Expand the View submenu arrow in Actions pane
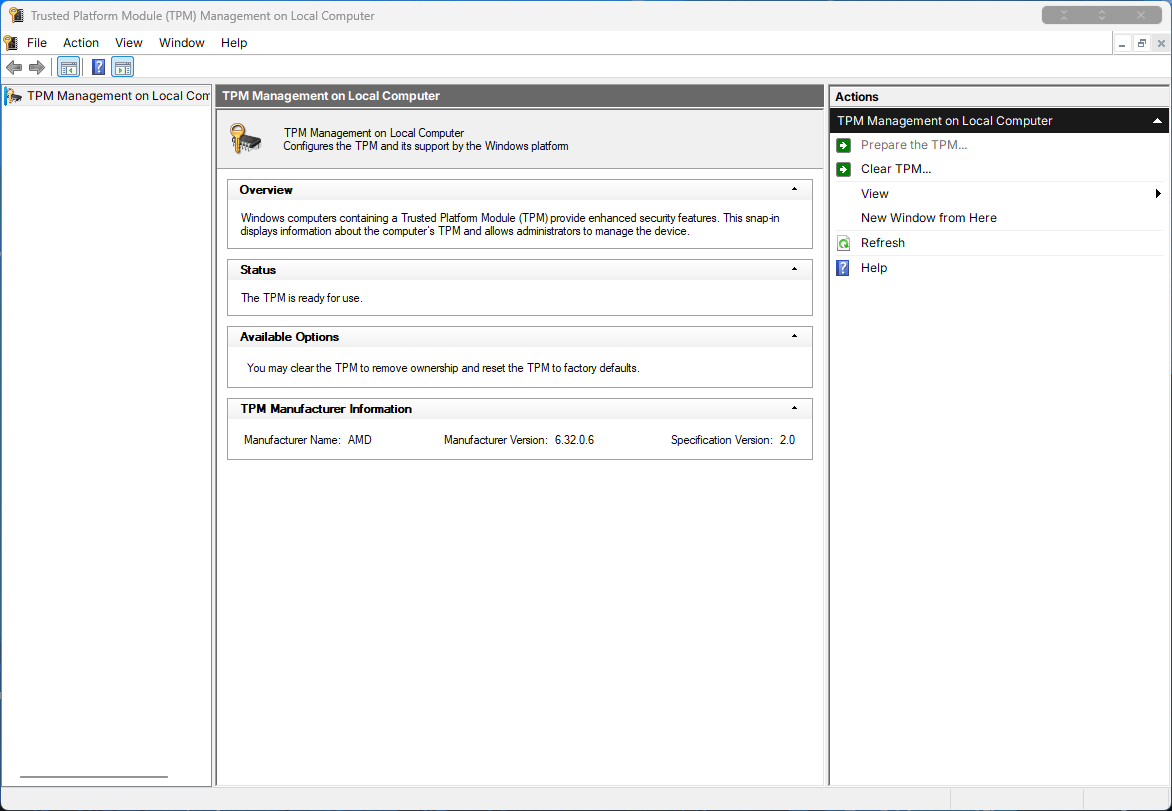 1158,194
